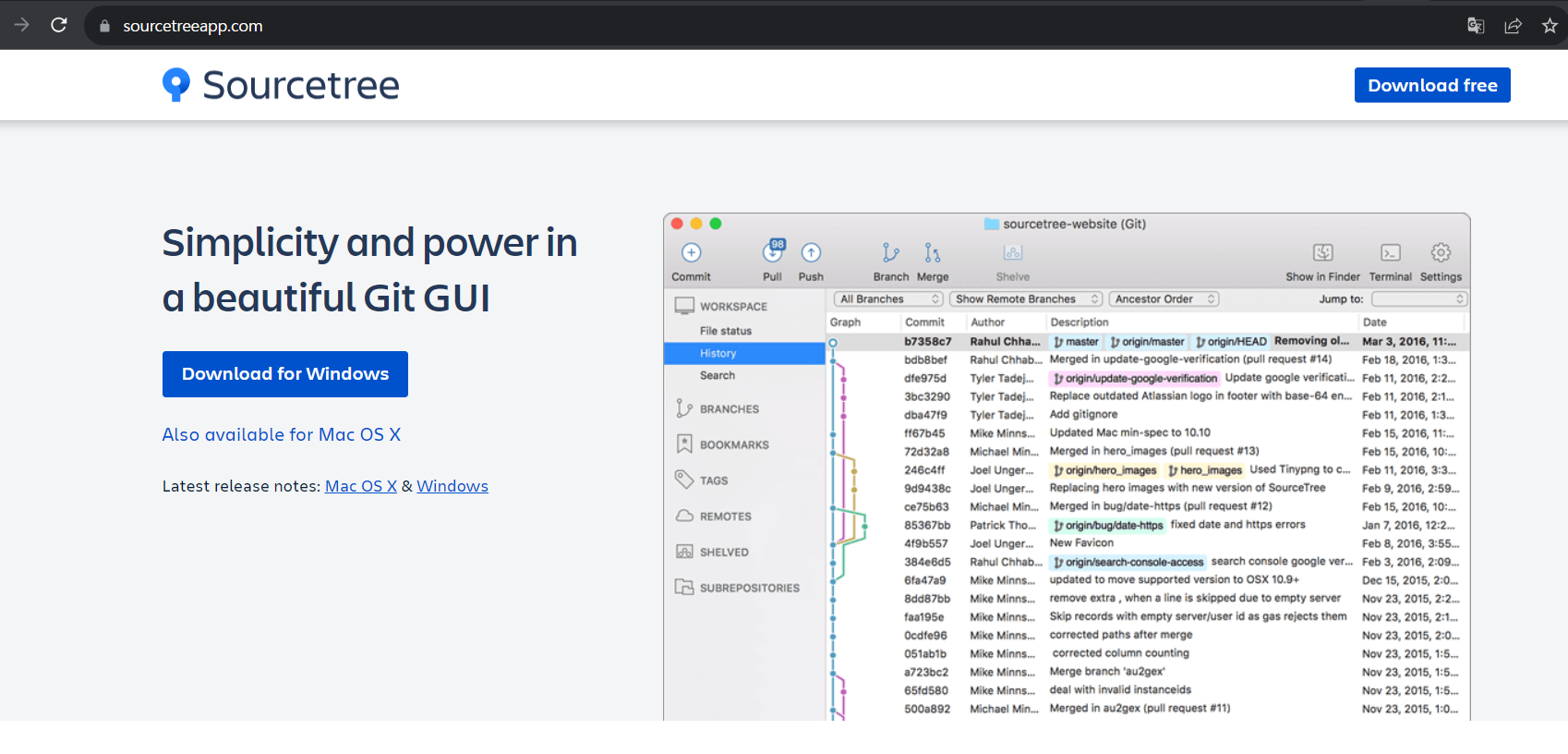Screen dimensions: 1568x754
Task: Click the Push toolbar icon
Action: click(x=811, y=252)
